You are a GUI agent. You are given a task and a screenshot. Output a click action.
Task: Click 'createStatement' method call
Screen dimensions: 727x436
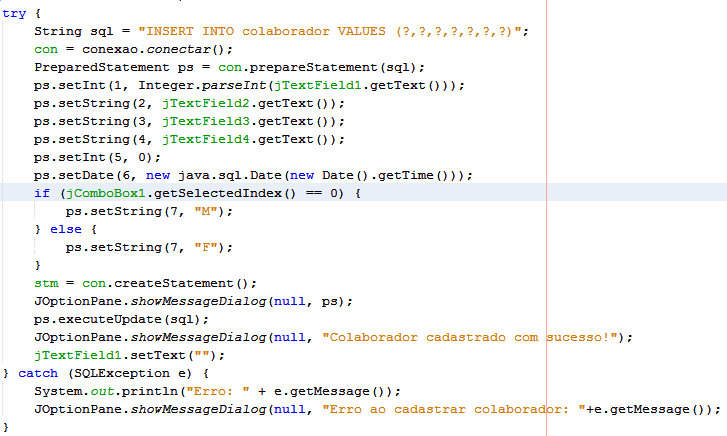(x=174, y=283)
